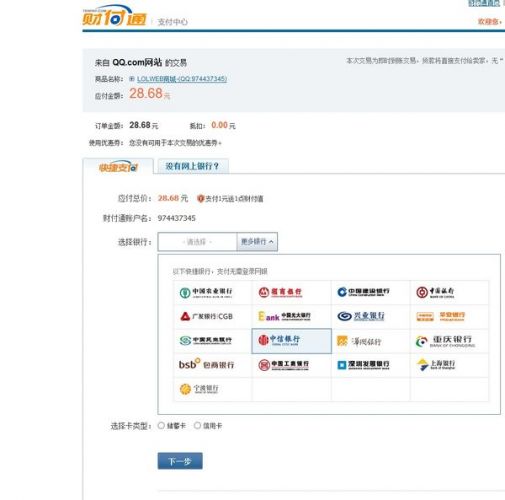
Task: Choose 深圳发展银行 (Shenzhen Development Bank)
Action: 371,365
